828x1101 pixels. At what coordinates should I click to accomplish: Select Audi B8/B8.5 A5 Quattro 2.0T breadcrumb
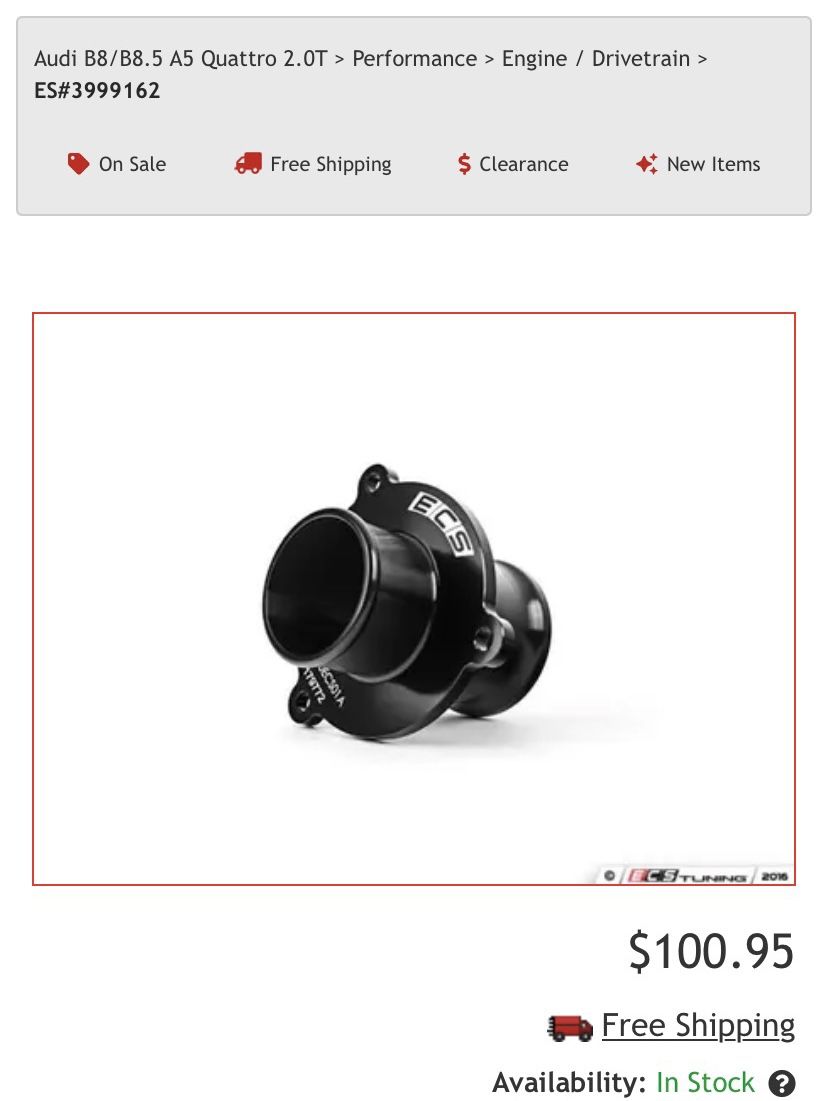(180, 58)
